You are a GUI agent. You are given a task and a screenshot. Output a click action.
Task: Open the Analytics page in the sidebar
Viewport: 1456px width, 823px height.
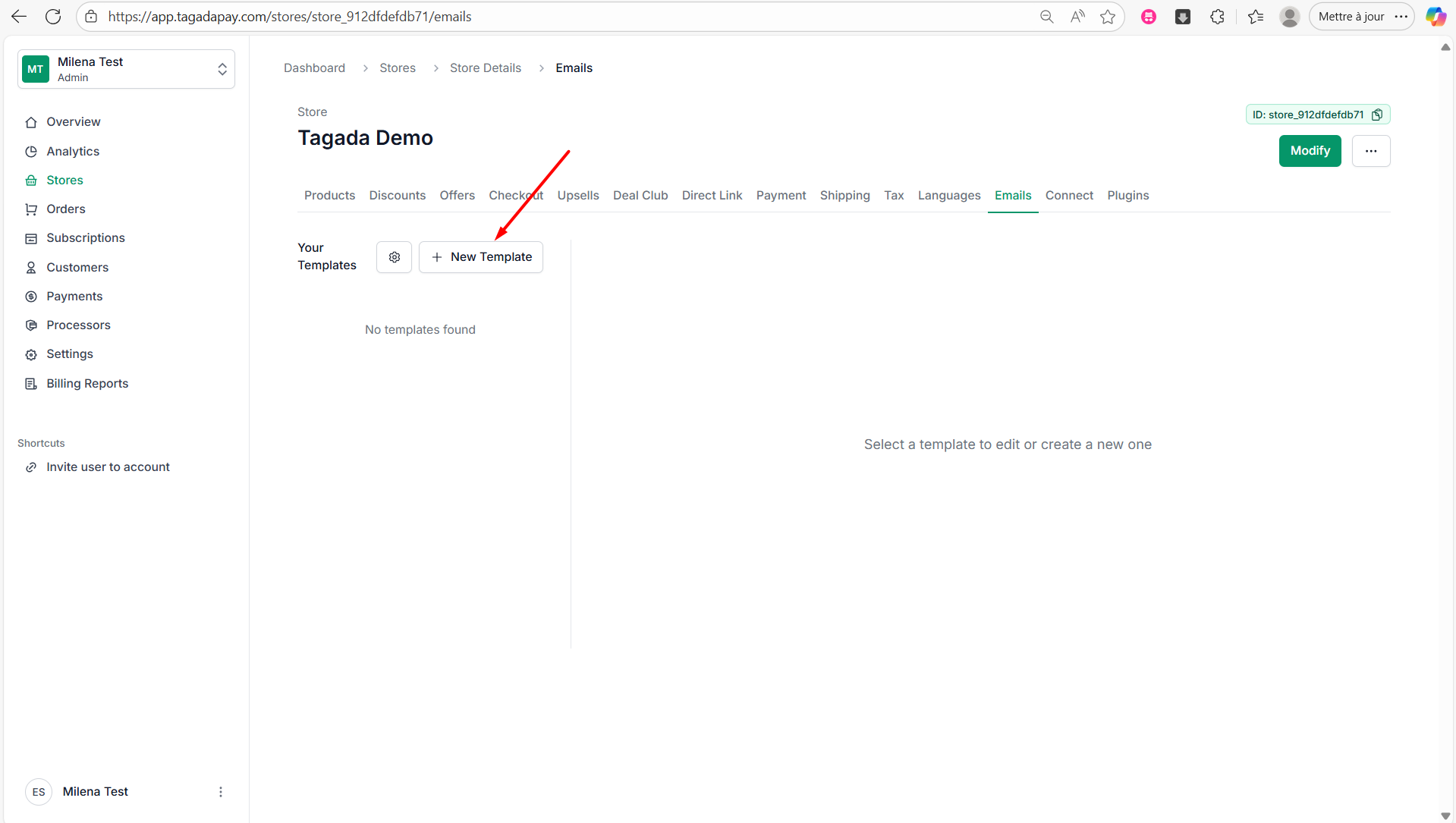[x=73, y=151]
